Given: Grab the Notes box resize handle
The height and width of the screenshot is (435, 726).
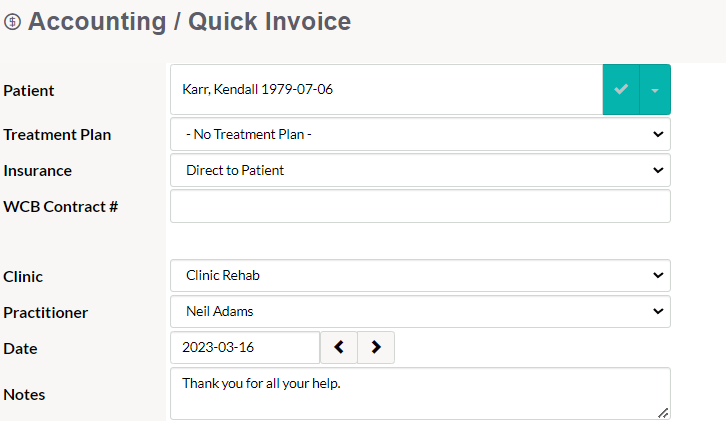Looking at the screenshot, I should (x=663, y=413).
